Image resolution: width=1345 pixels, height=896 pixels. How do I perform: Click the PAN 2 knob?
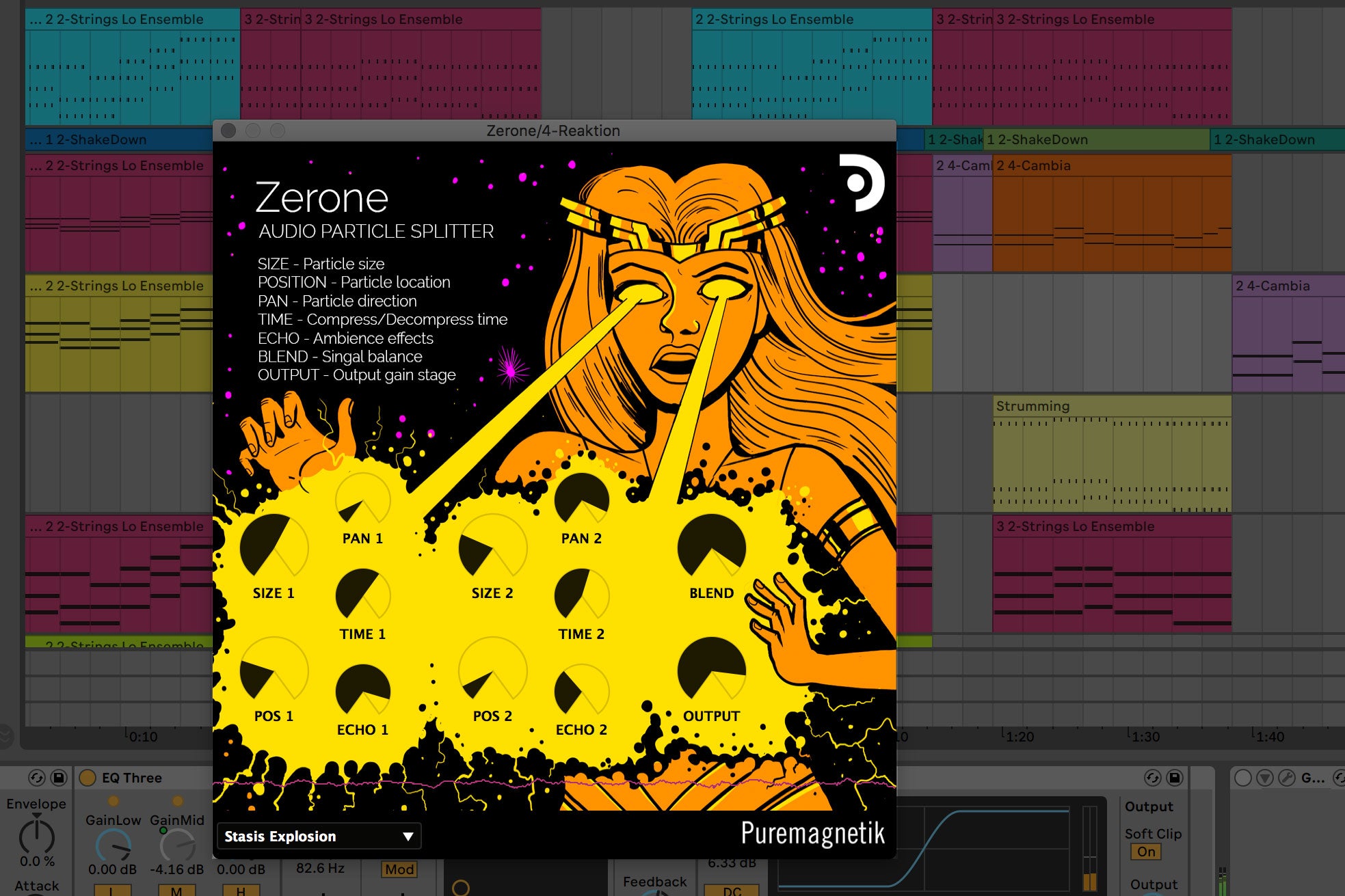click(x=581, y=500)
